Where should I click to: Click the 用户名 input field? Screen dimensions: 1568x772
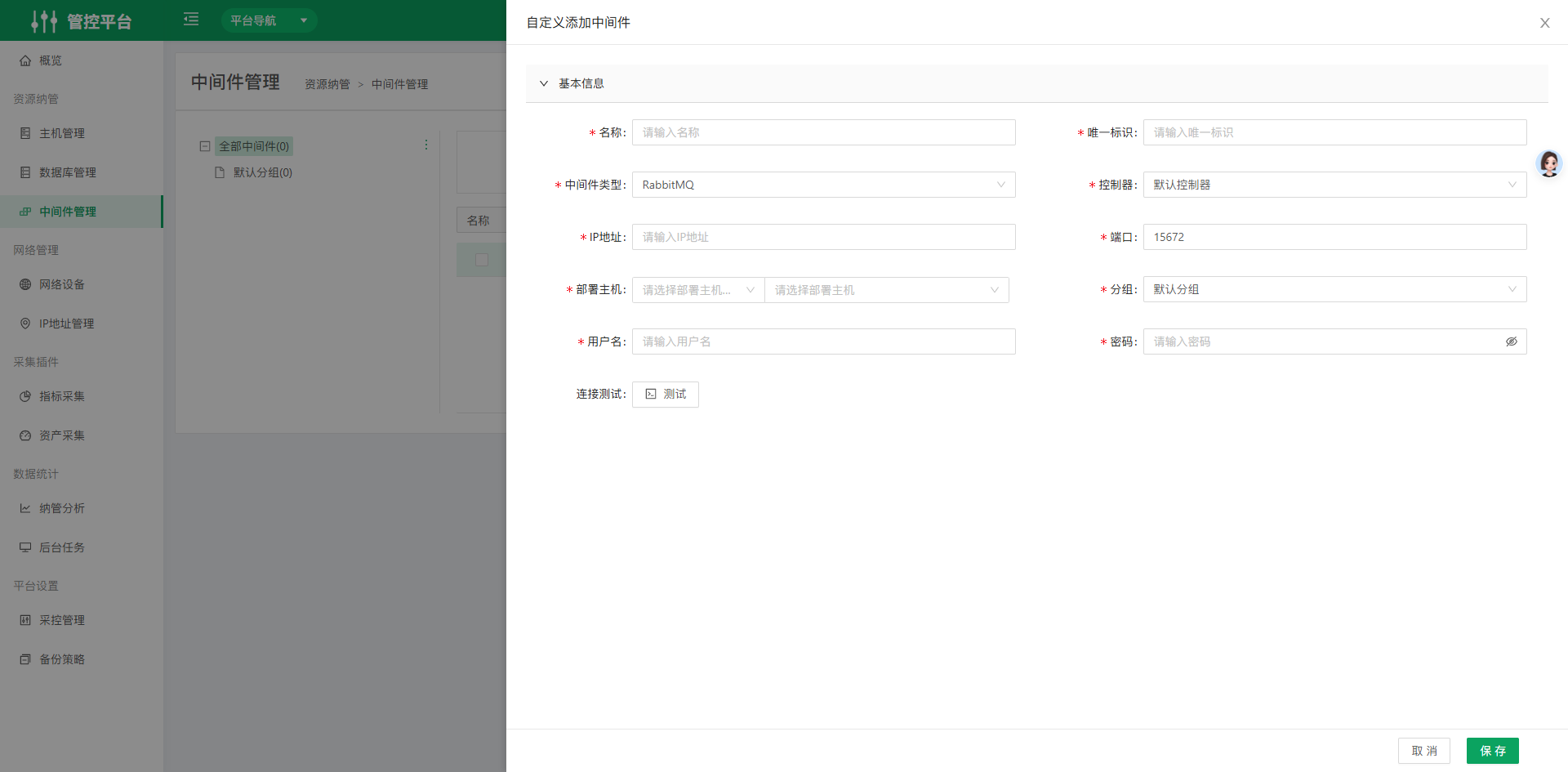pyautogui.click(x=823, y=341)
